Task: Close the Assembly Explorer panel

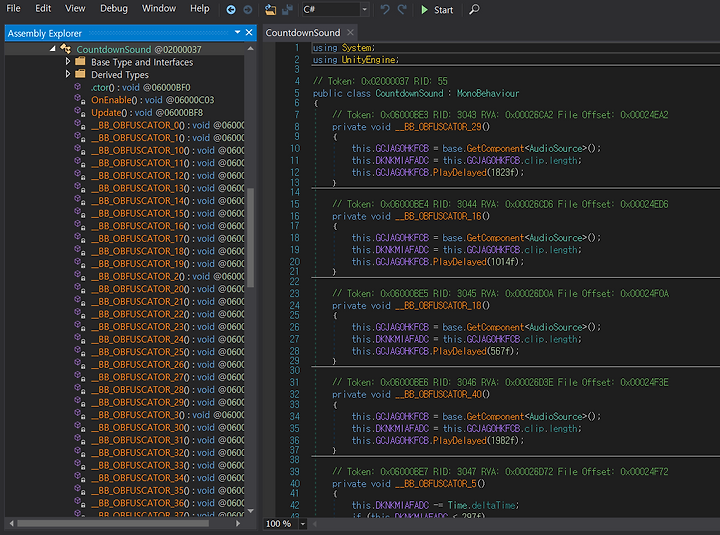Action: [249, 32]
